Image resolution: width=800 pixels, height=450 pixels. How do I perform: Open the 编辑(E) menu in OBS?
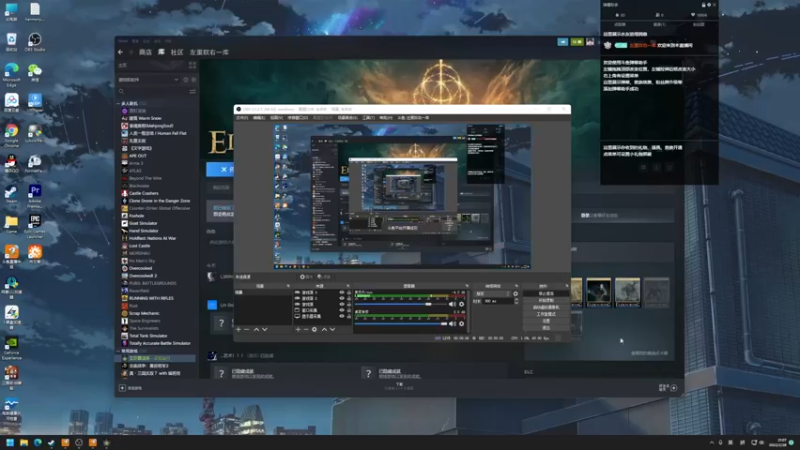coord(259,118)
